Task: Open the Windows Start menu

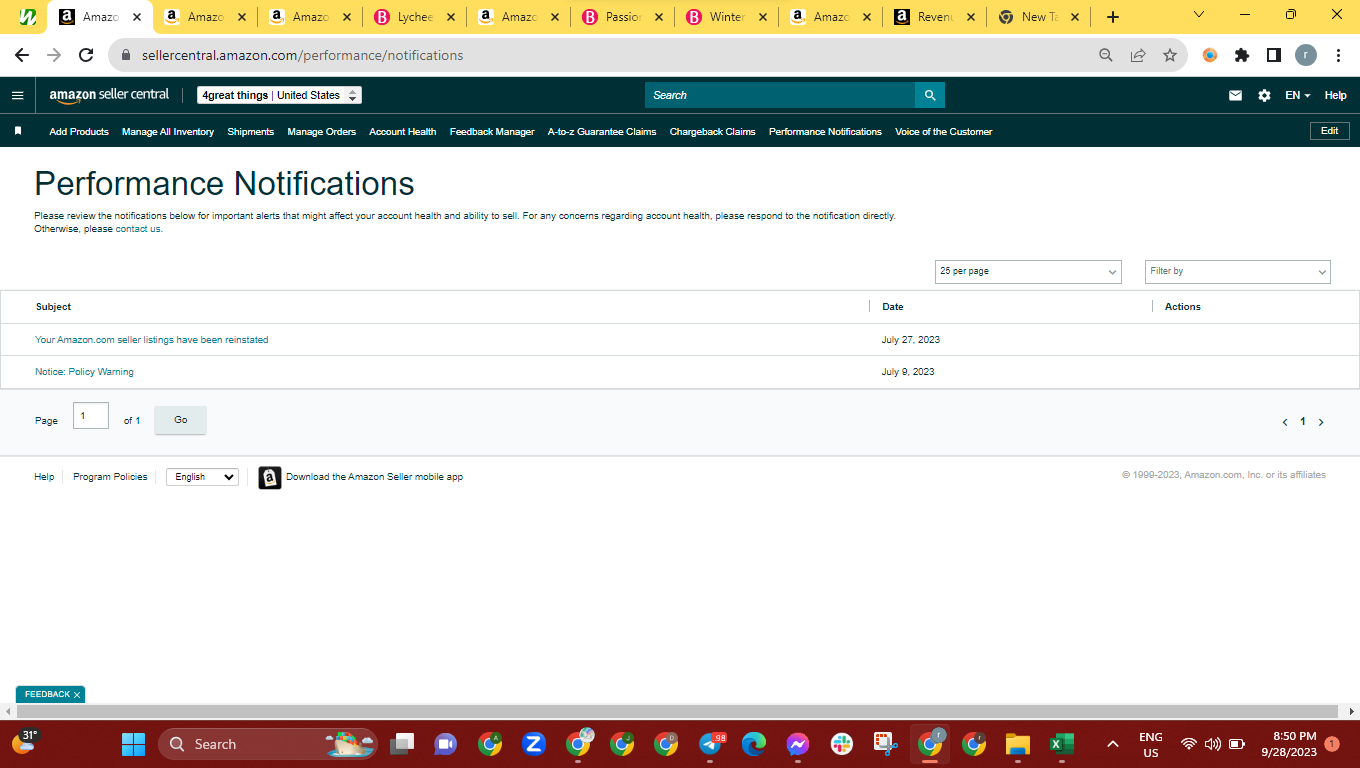Action: tap(133, 744)
